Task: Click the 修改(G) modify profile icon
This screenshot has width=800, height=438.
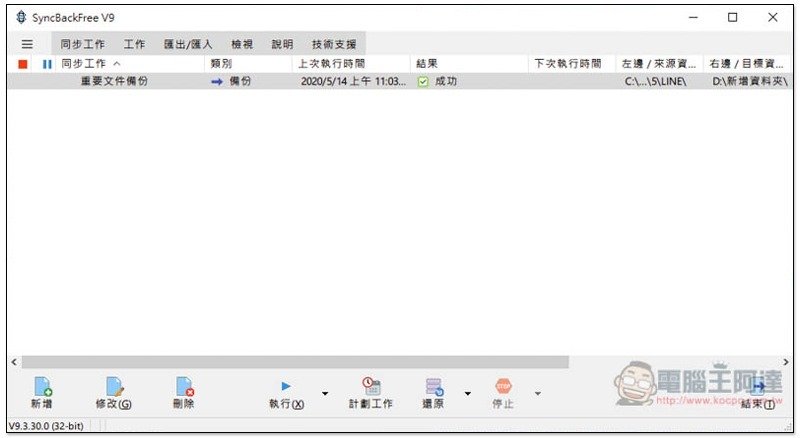Action: point(114,386)
